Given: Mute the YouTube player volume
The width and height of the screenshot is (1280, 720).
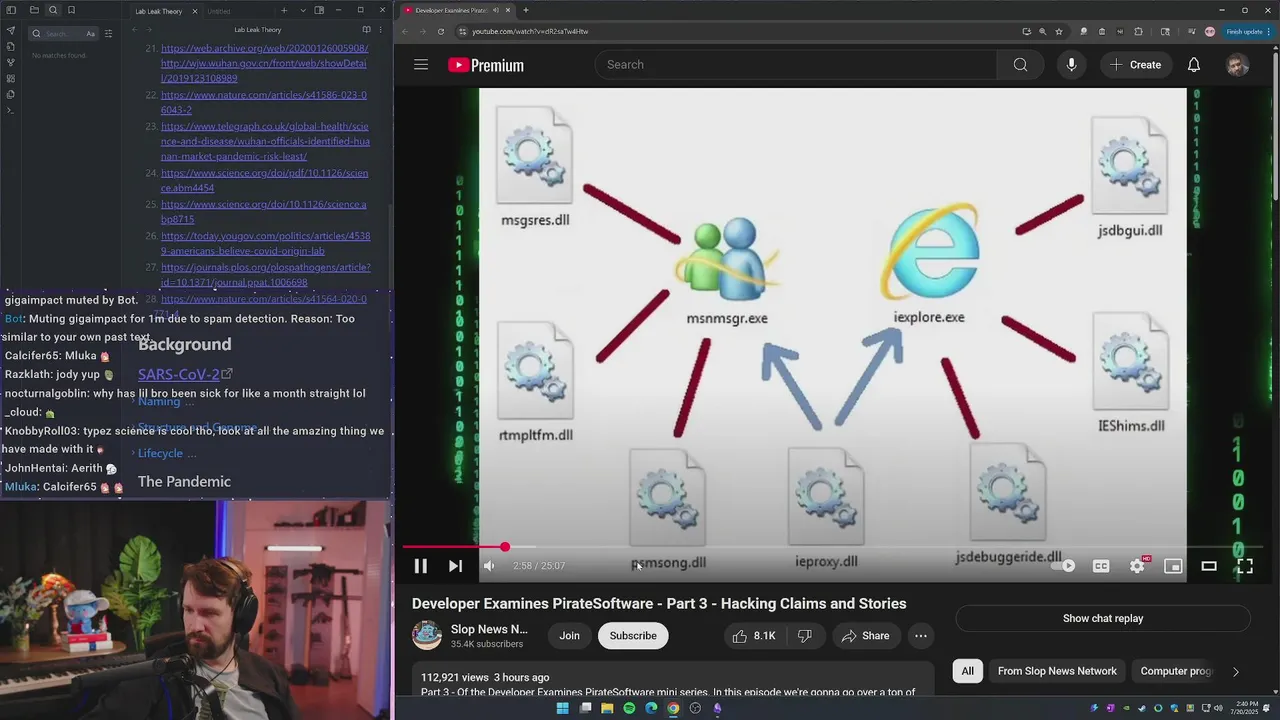Looking at the screenshot, I should click(x=489, y=566).
